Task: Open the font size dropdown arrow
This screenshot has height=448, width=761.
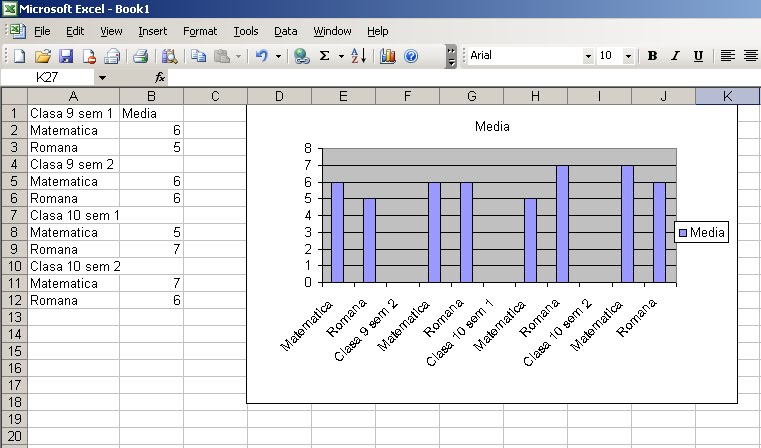Action: click(628, 56)
